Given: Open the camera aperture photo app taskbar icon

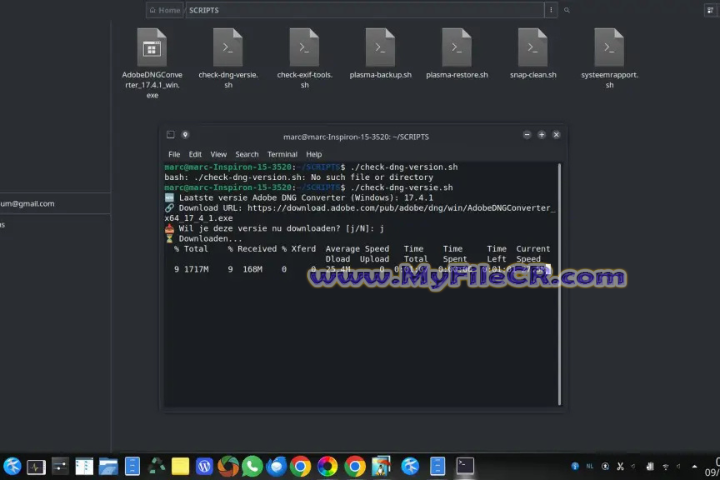Looking at the screenshot, I should click(x=228, y=466).
